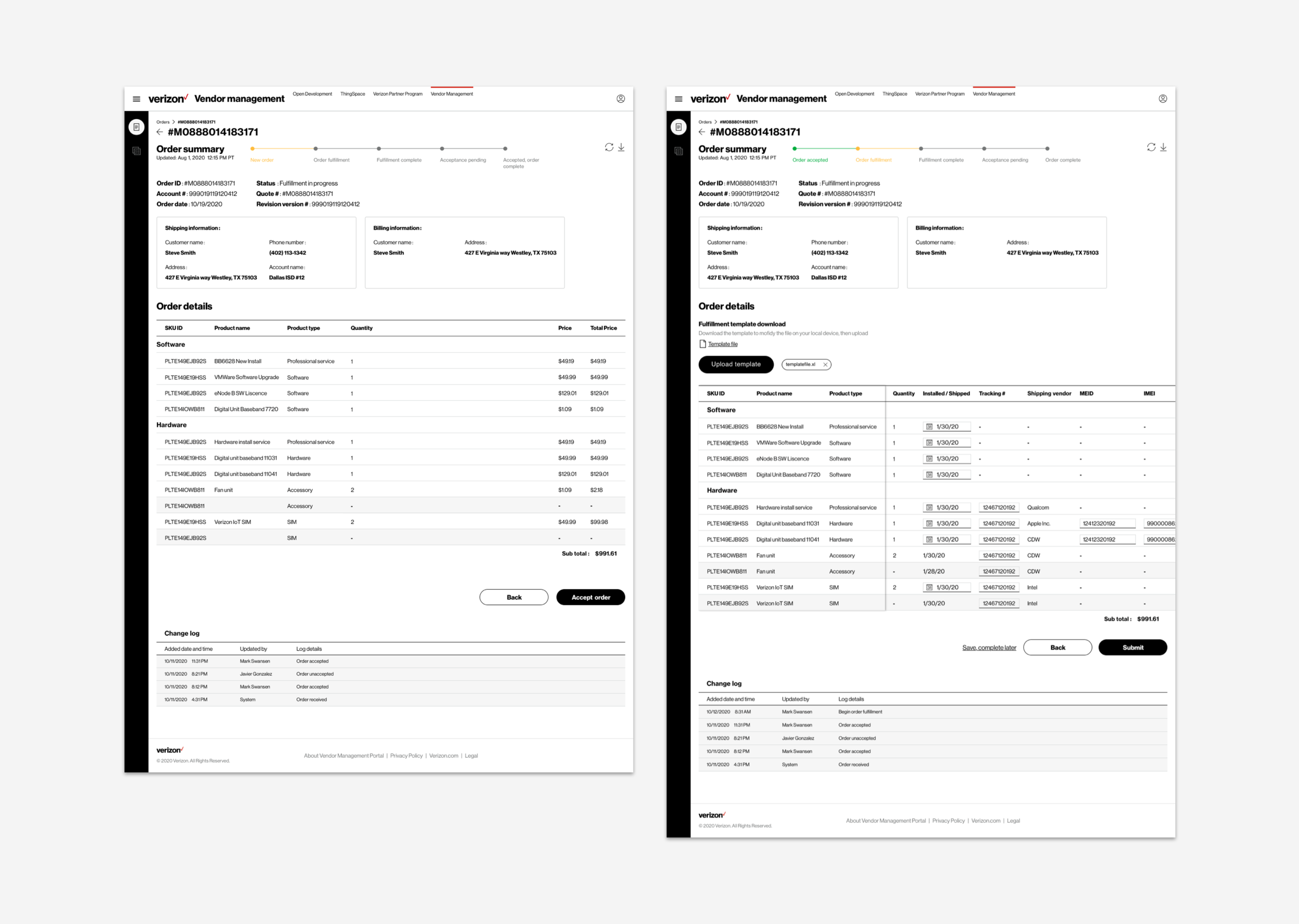The height and width of the screenshot is (924, 1299).
Task: Click the user profile icon on the right page
Action: point(1162,99)
